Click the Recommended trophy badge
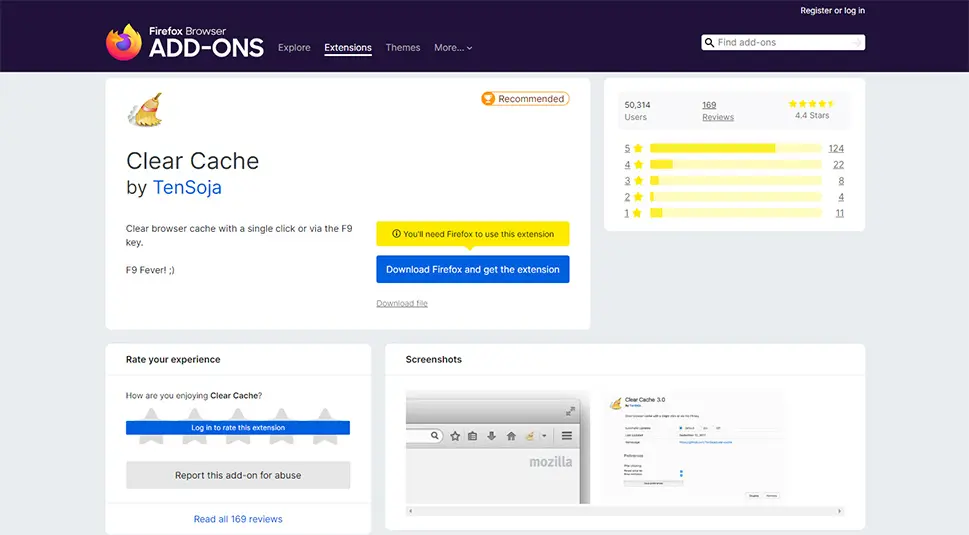Viewport: 969px width, 535px height. [x=525, y=99]
